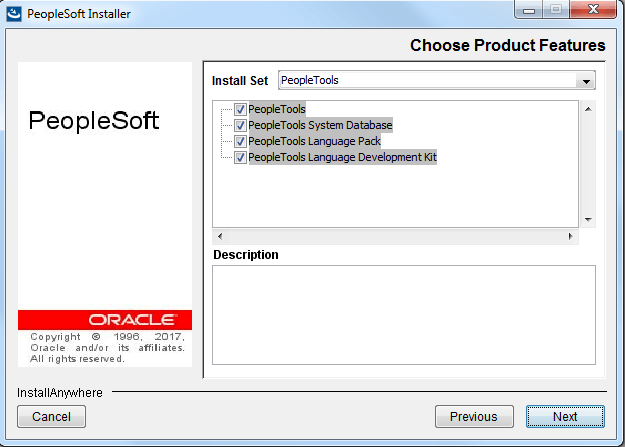Click the Choose Product Features heading
Screen dimensions: 625x447
click(x=507, y=45)
